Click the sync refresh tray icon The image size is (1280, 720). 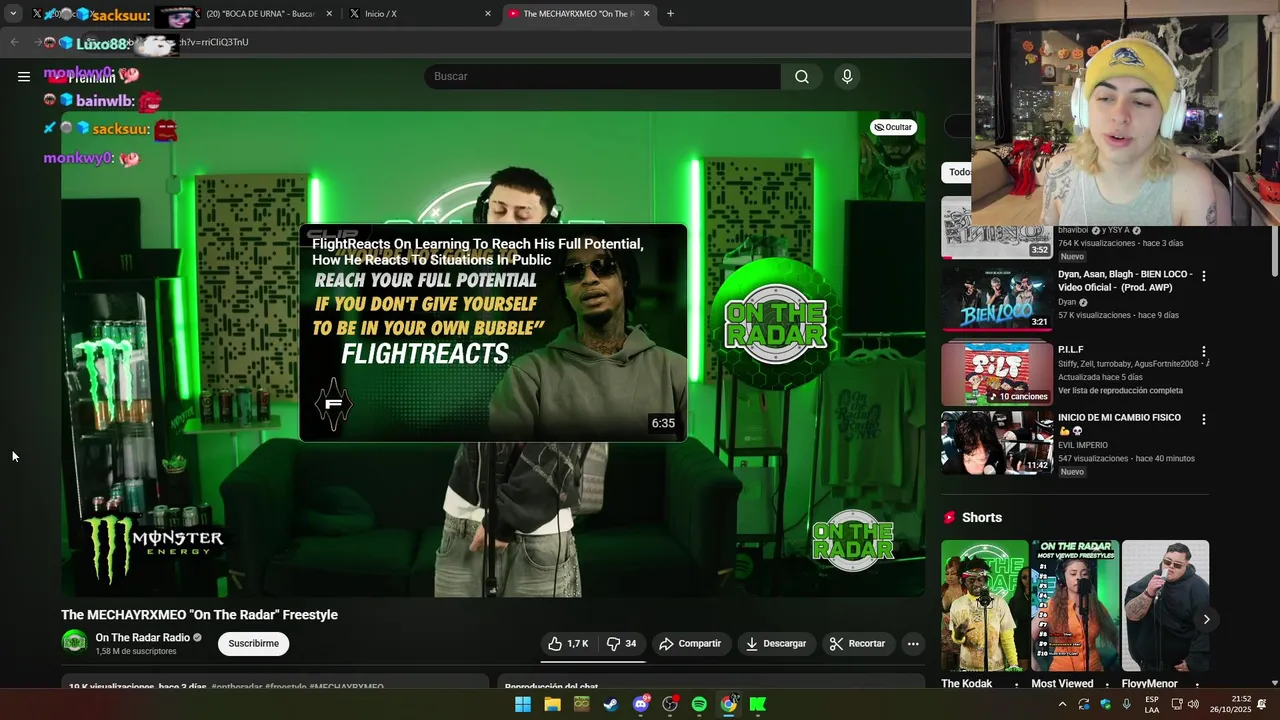click(1084, 704)
